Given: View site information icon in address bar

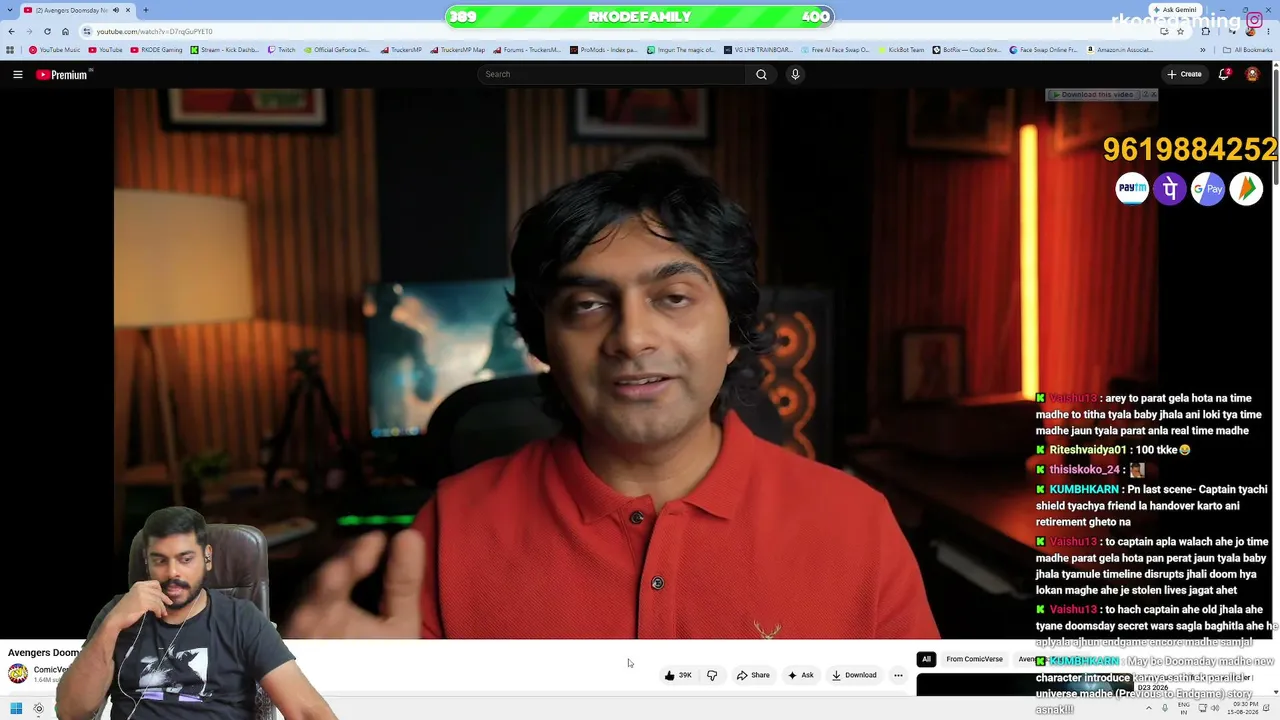Looking at the screenshot, I should tap(88, 31).
